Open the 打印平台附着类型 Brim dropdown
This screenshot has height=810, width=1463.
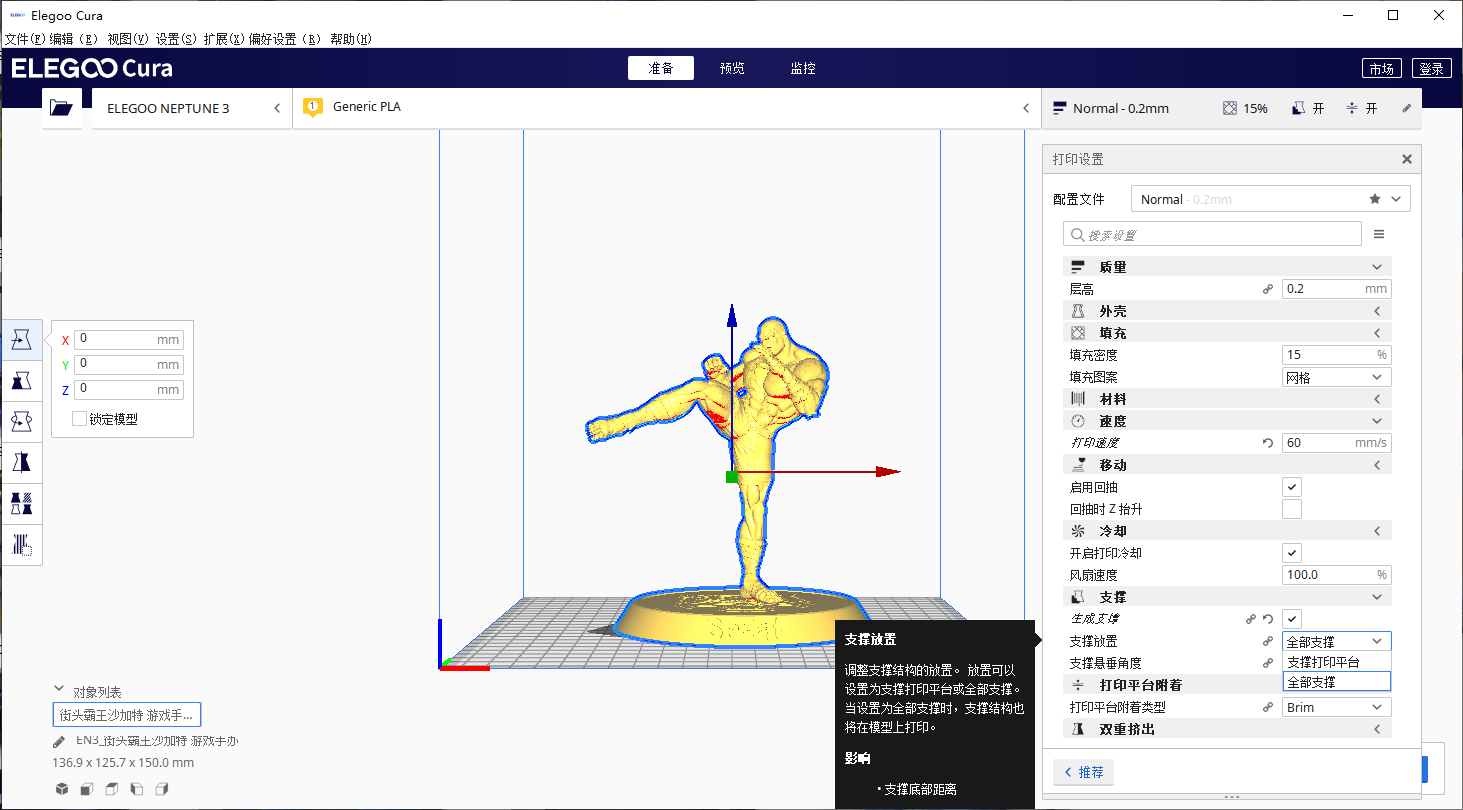[1337, 707]
